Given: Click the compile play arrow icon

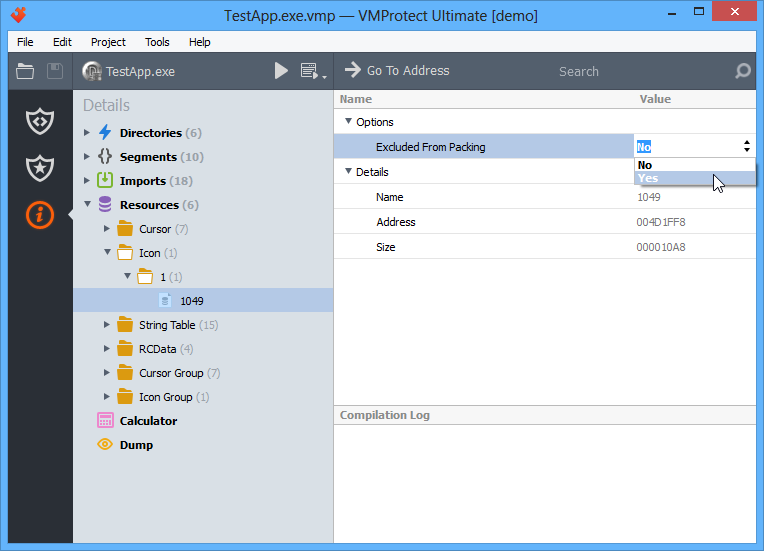Looking at the screenshot, I should [281, 71].
